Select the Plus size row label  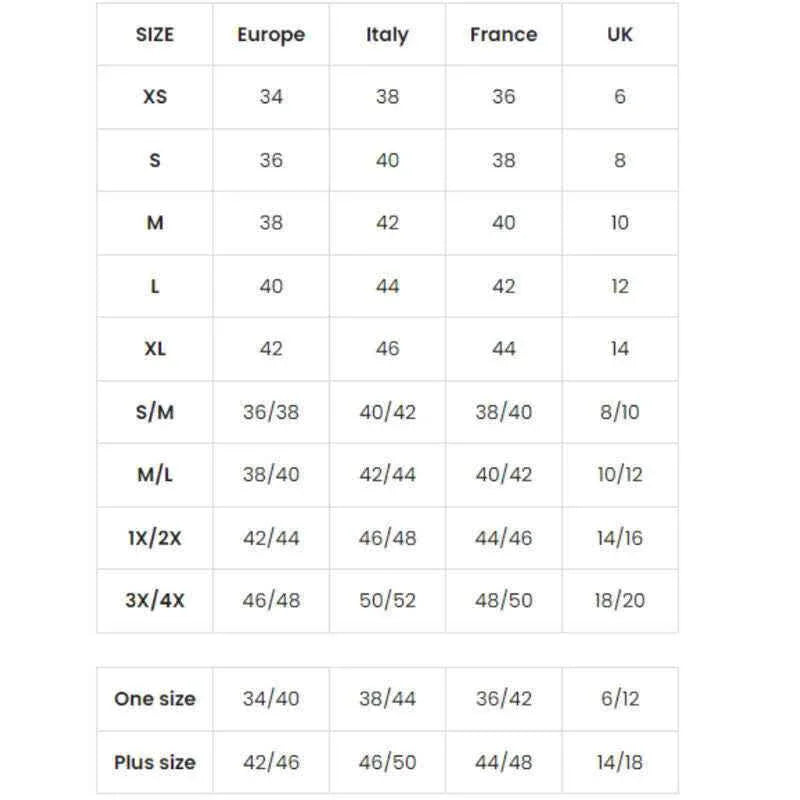[155, 762]
